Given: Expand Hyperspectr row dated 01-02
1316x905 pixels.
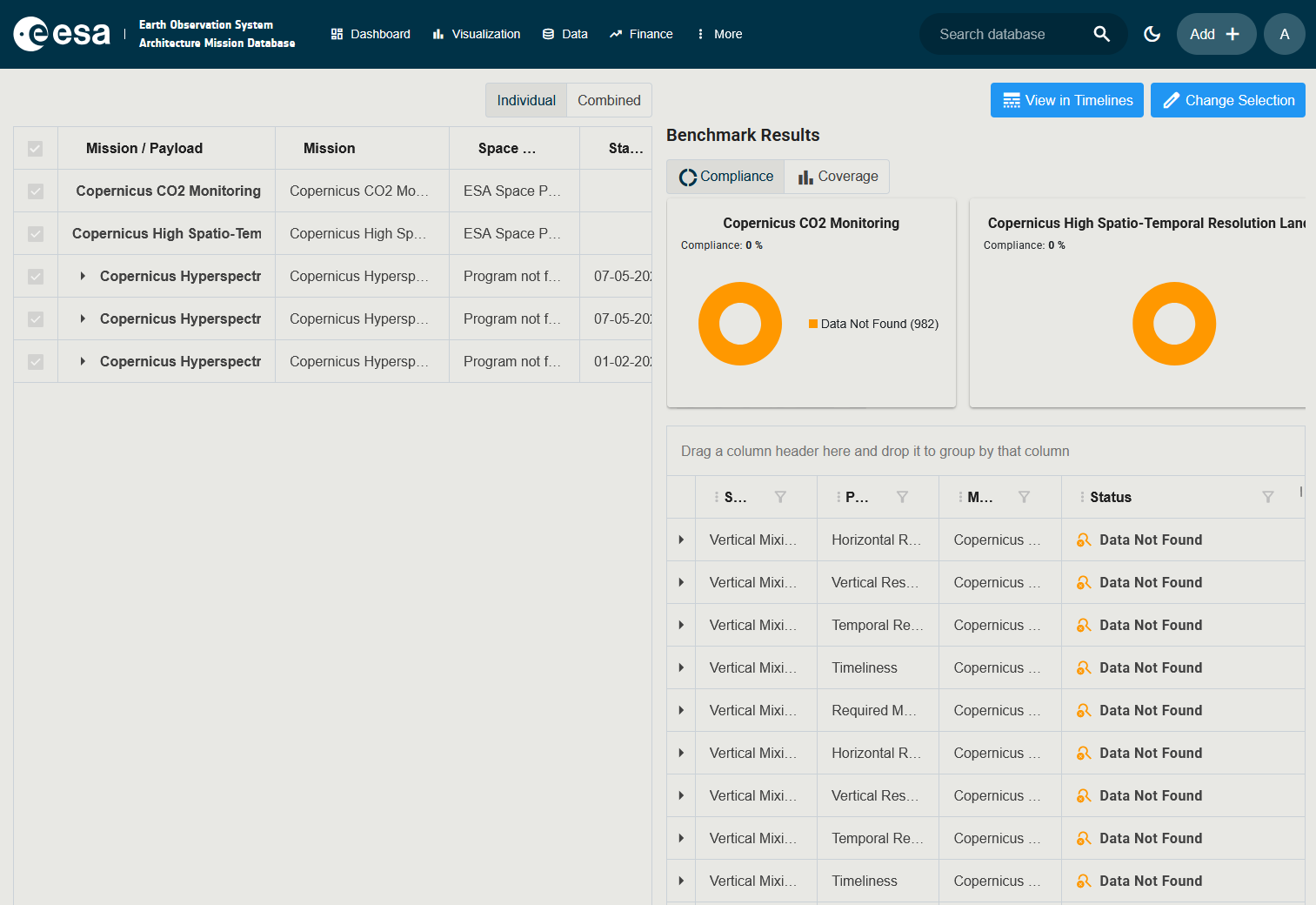Looking at the screenshot, I should tap(83, 361).
